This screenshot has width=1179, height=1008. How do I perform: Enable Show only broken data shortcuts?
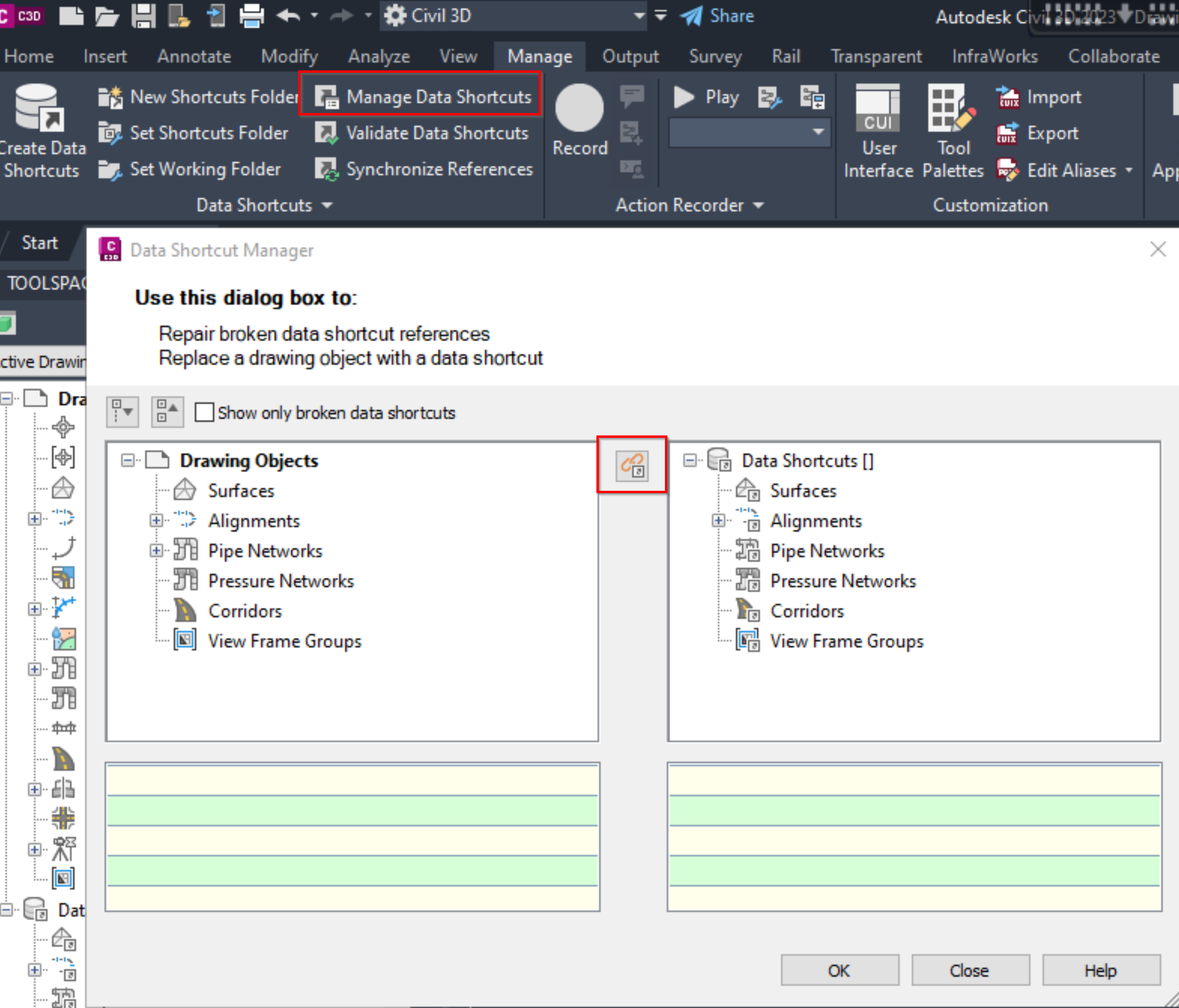tap(204, 413)
